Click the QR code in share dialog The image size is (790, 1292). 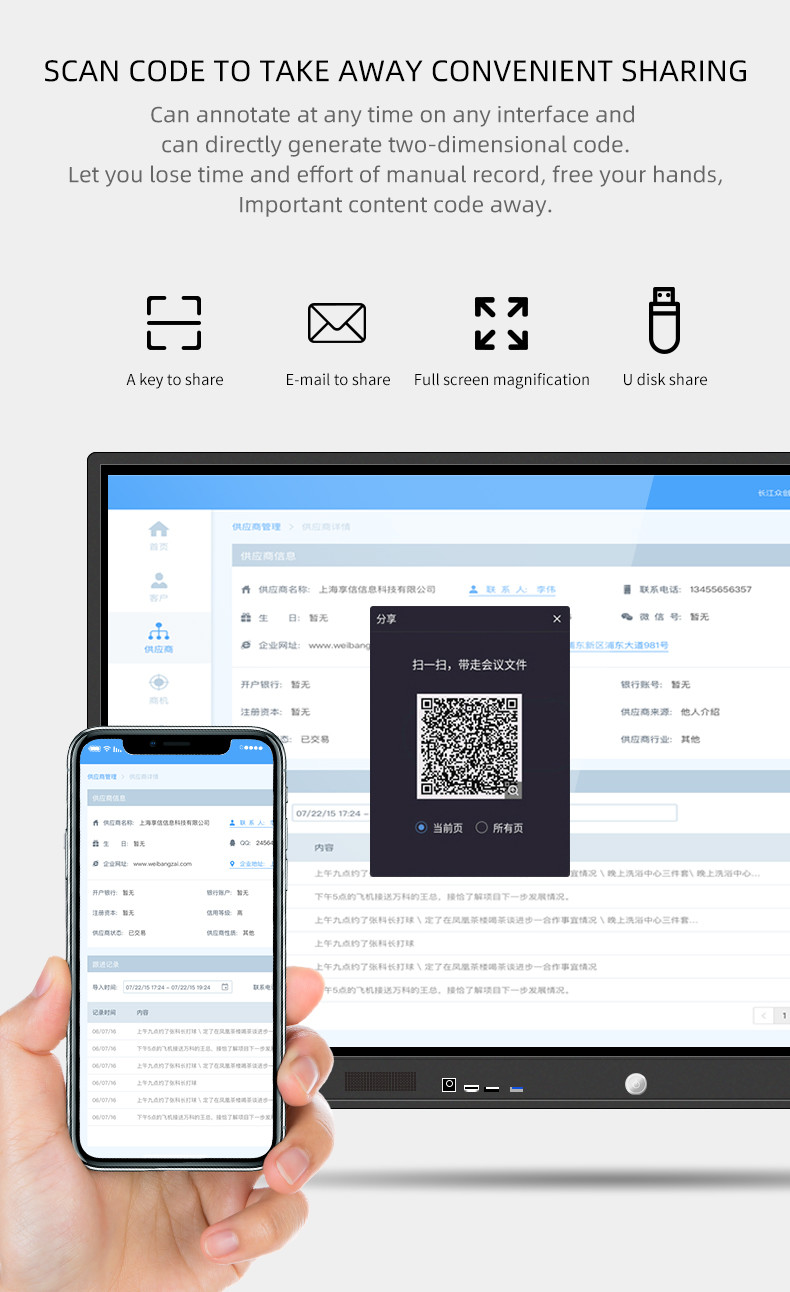(469, 746)
